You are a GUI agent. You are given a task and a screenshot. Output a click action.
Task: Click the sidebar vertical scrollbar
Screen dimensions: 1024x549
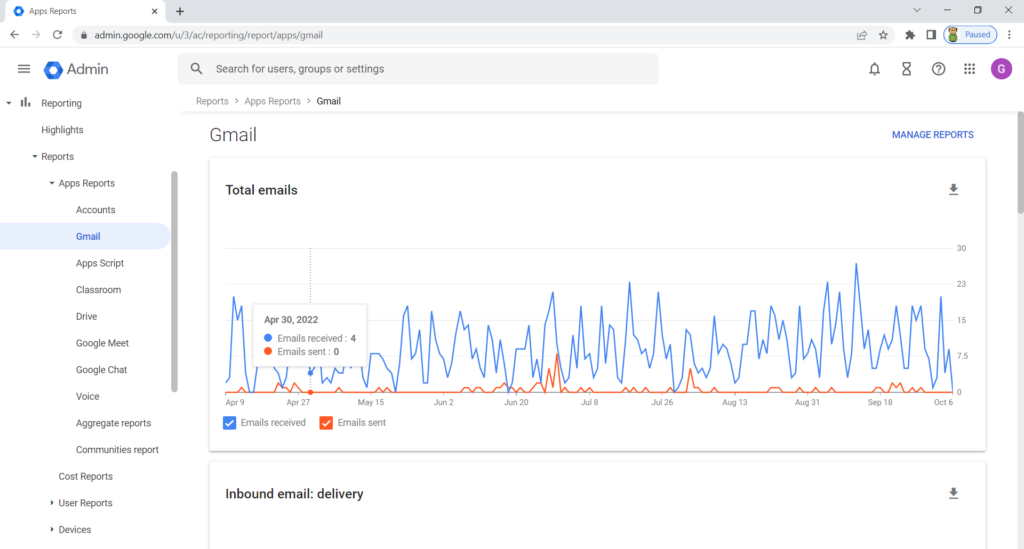pos(174,281)
